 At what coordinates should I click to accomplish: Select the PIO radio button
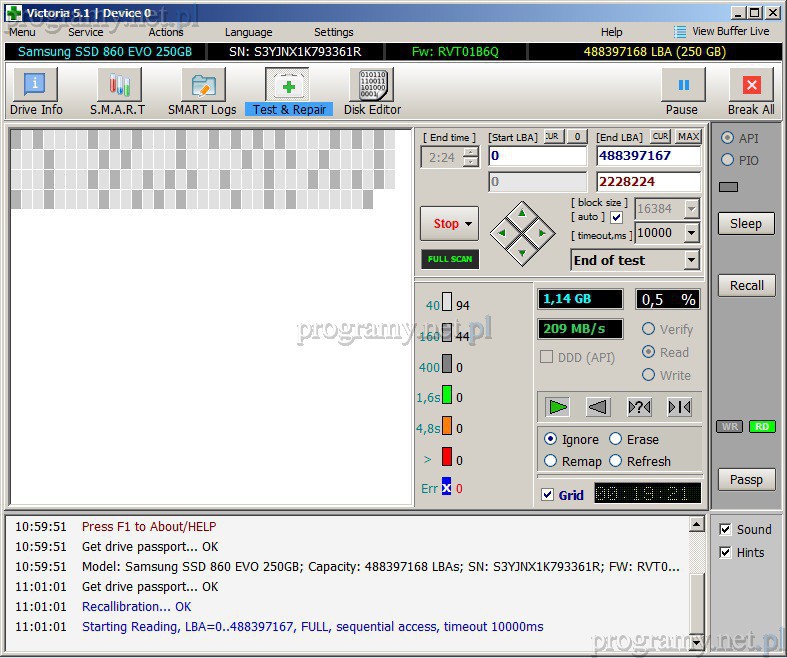tap(727, 160)
